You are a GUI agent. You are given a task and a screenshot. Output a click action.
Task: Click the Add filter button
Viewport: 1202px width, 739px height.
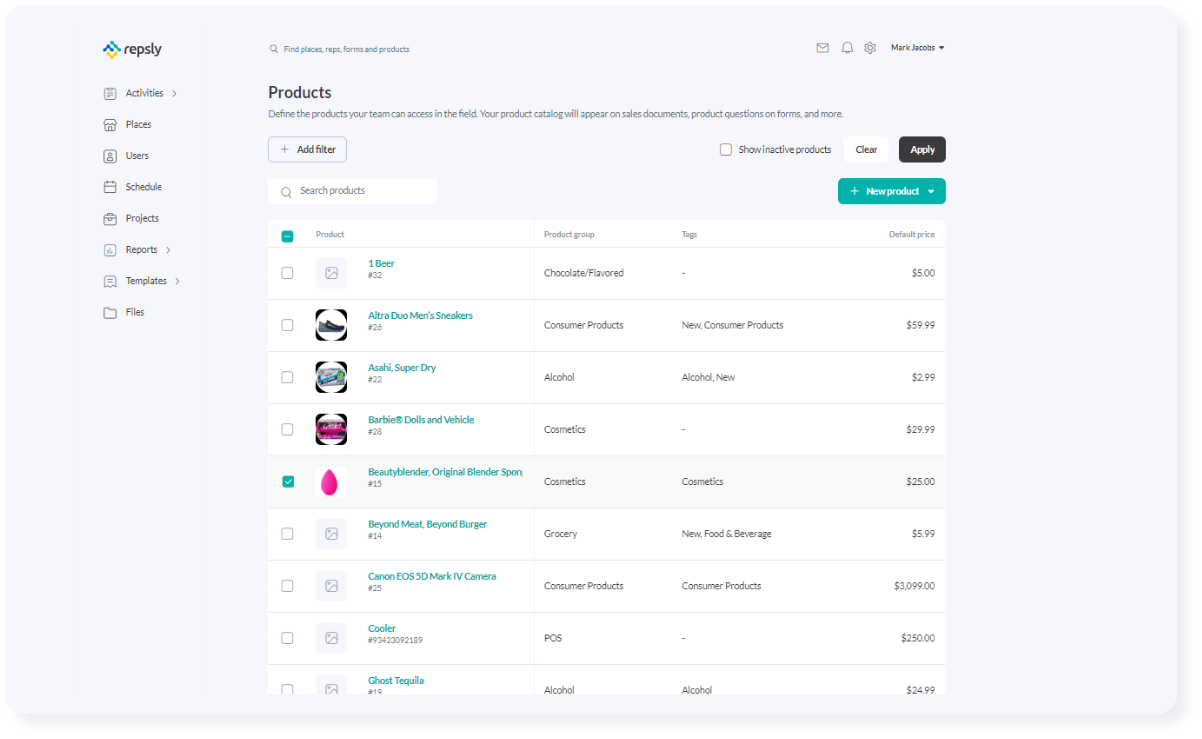pyautogui.click(x=307, y=149)
